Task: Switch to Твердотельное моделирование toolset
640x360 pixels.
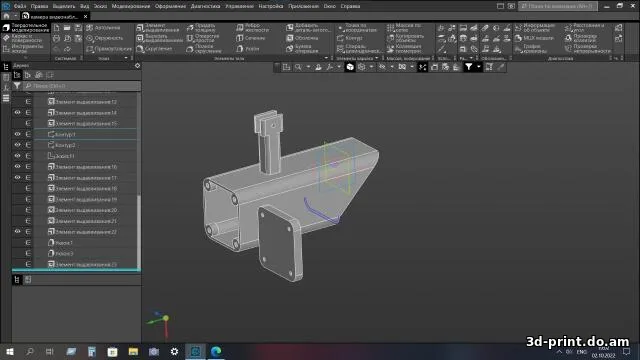Action: click(26, 28)
